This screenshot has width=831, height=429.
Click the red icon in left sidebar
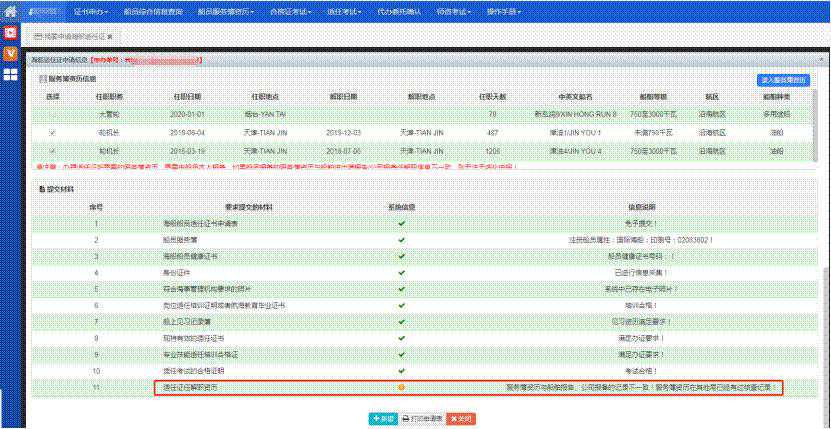pos(10,32)
